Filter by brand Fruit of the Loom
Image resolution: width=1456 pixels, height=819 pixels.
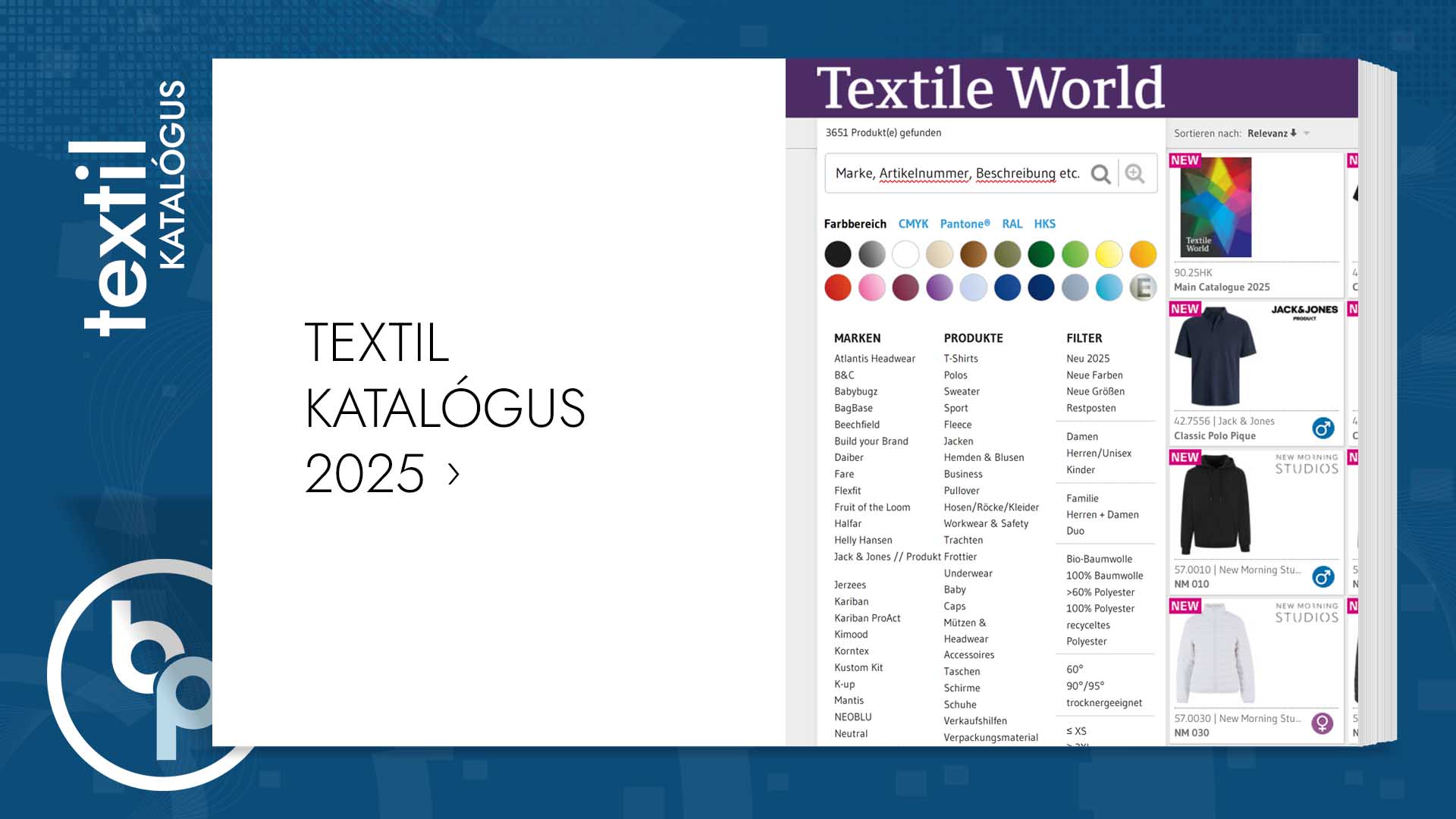[x=872, y=507]
